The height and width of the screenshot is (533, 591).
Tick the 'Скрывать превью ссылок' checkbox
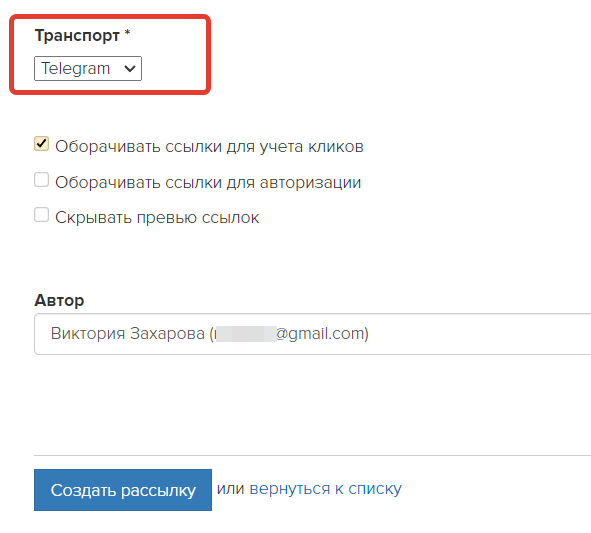coord(41,215)
